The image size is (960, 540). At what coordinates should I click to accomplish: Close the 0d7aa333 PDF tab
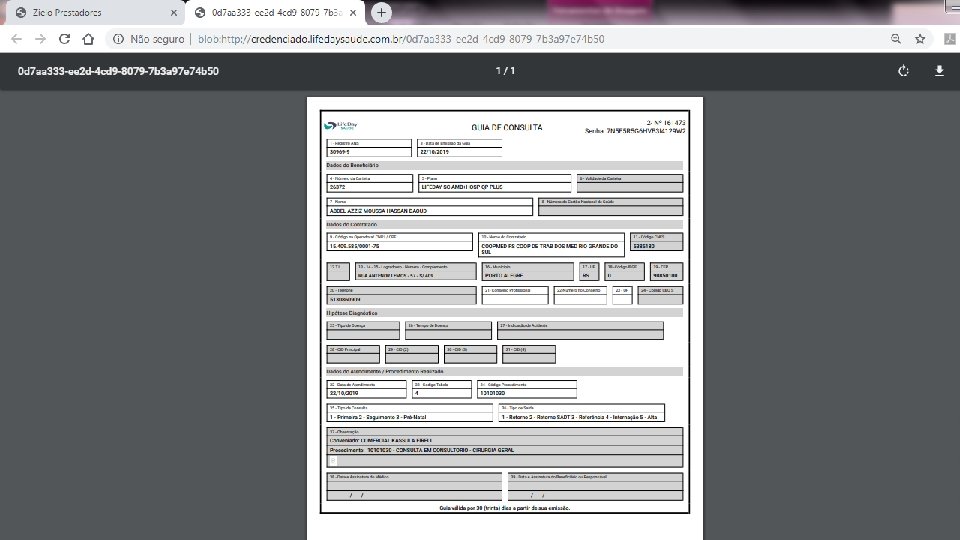tap(353, 12)
